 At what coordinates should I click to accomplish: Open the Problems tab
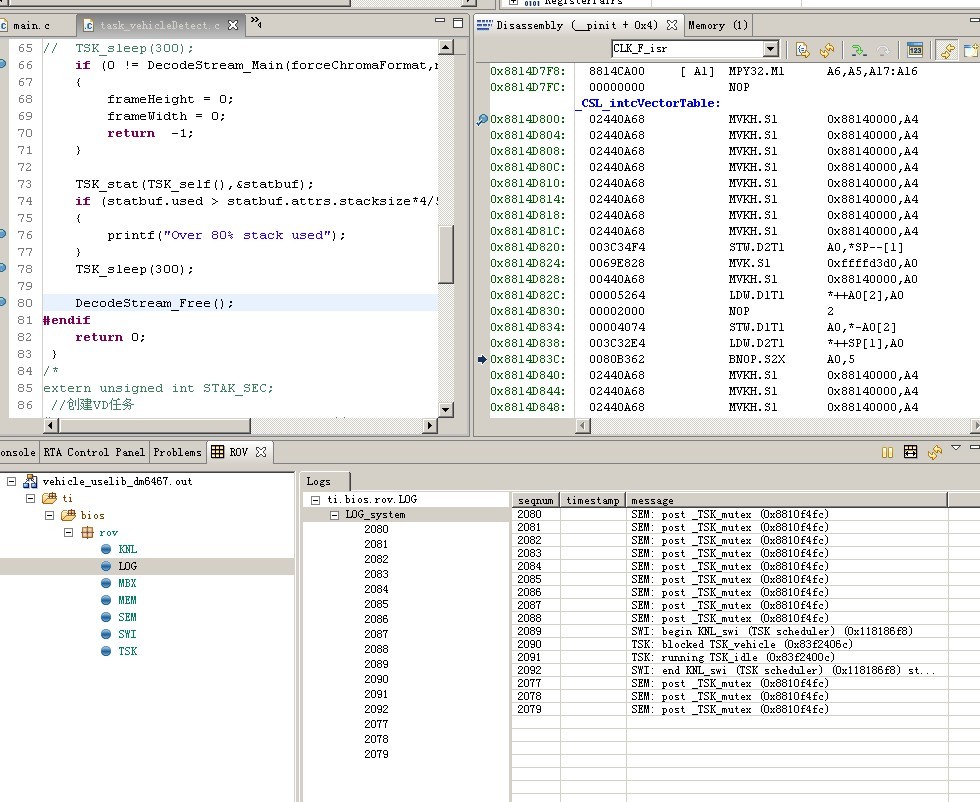[178, 452]
